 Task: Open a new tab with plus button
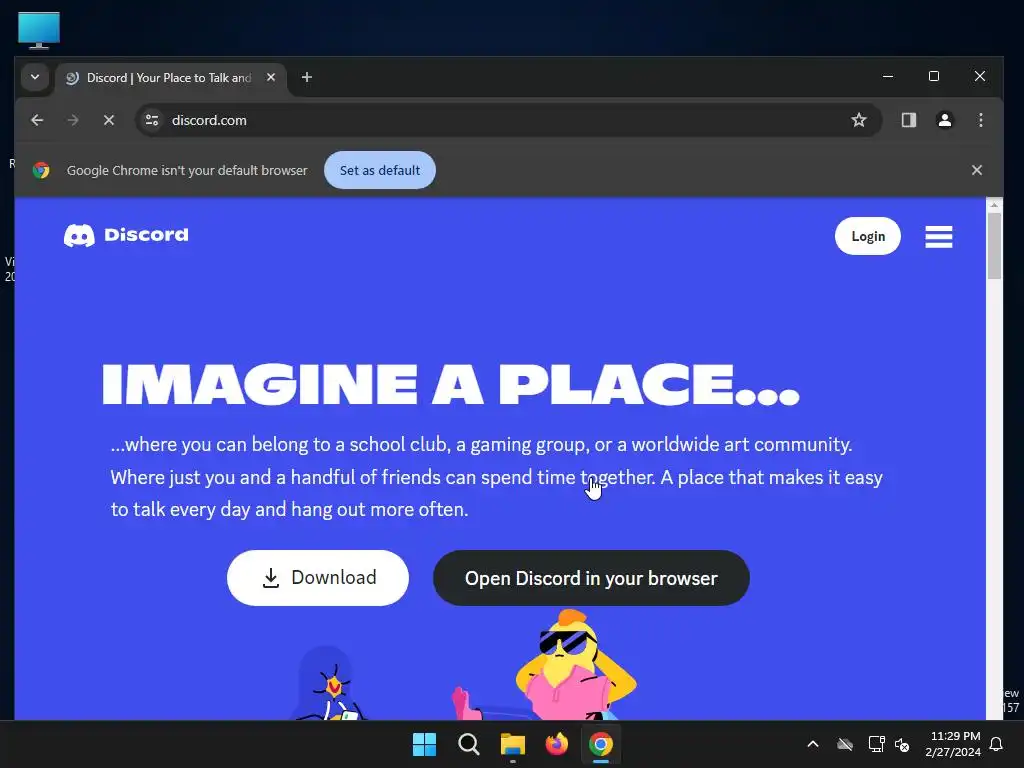306,77
